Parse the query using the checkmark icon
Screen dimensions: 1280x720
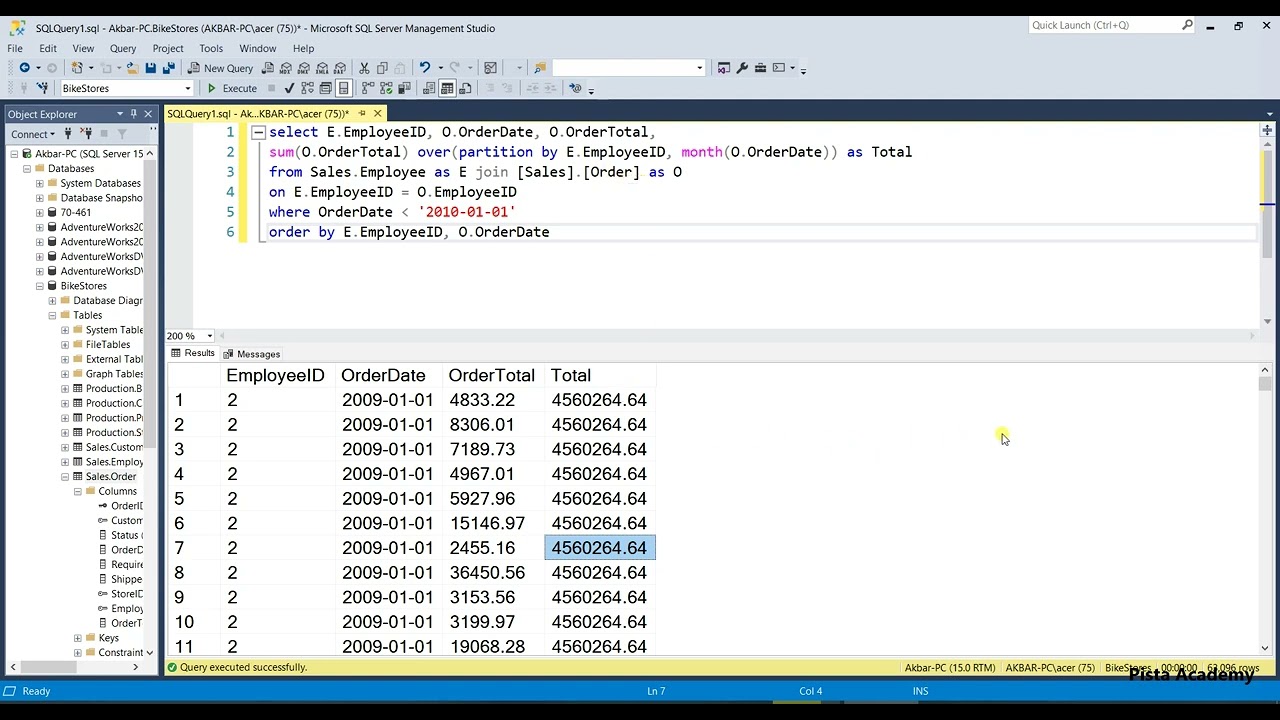(289, 88)
